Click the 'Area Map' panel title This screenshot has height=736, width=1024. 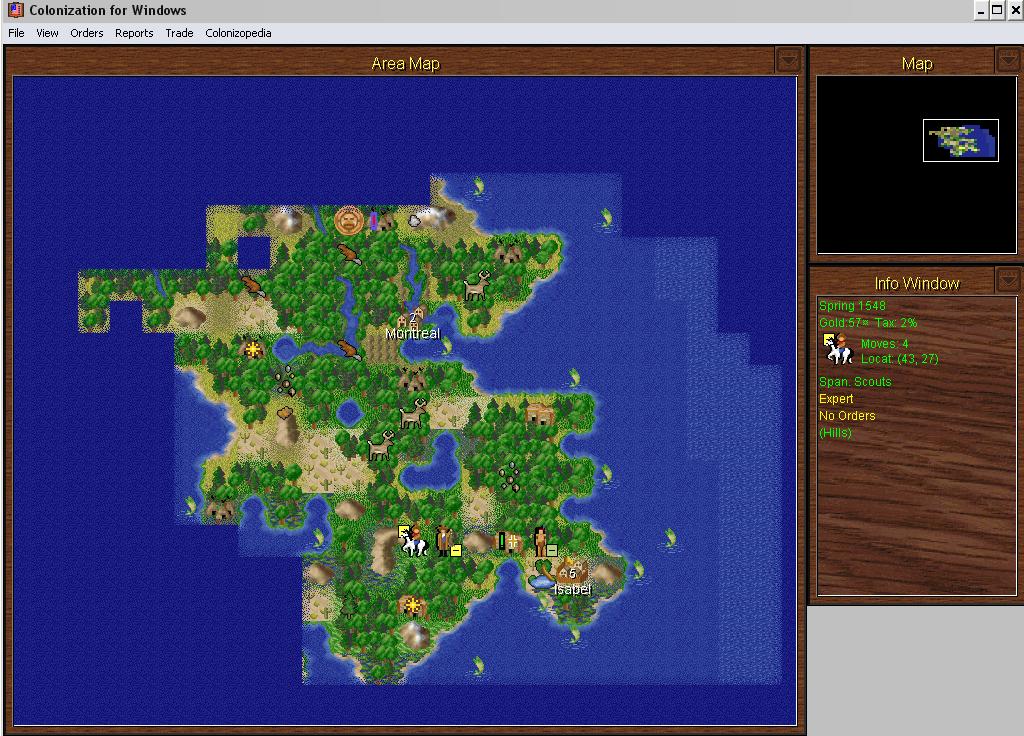tap(406, 63)
